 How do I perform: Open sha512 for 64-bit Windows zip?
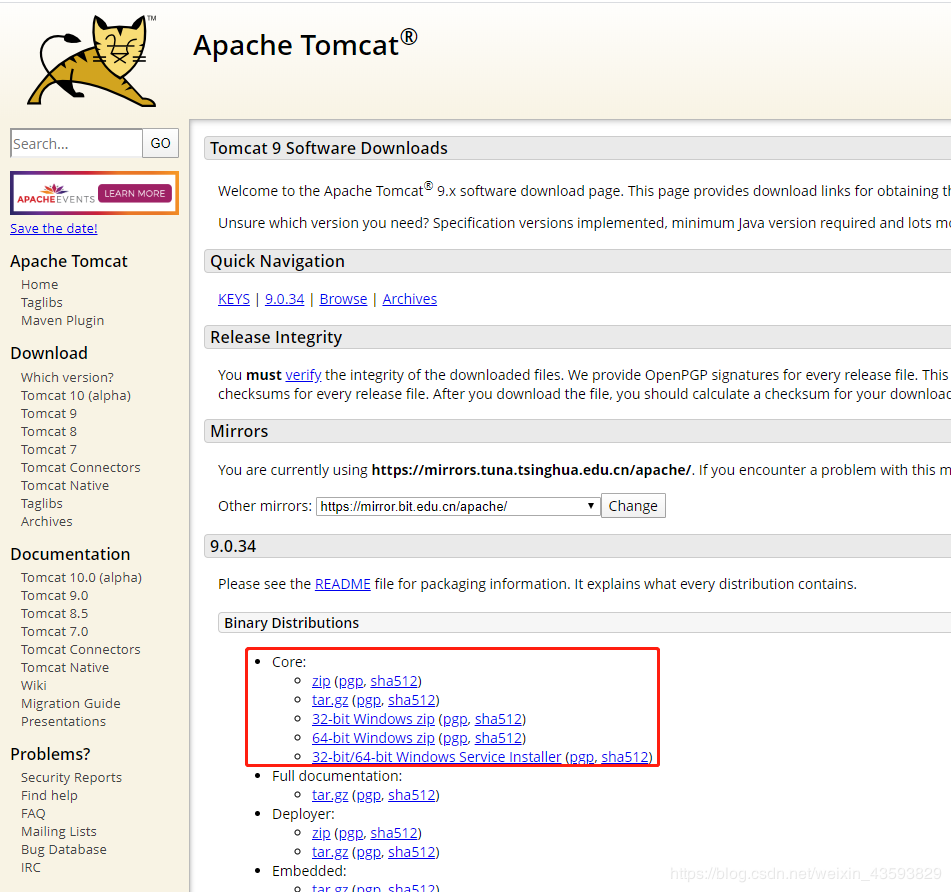499,738
